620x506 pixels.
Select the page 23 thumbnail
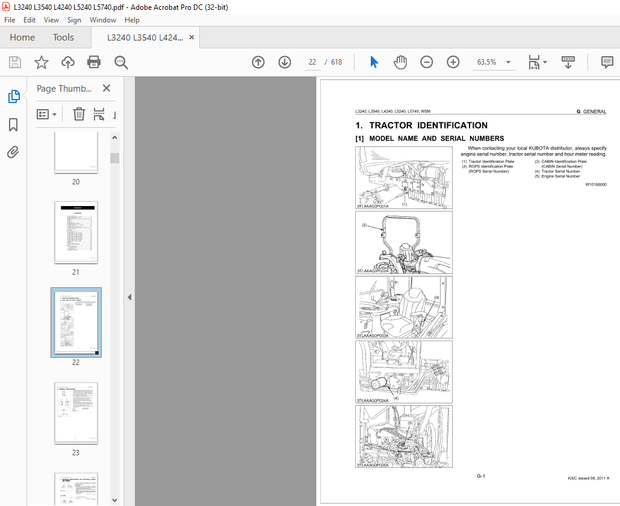76,413
